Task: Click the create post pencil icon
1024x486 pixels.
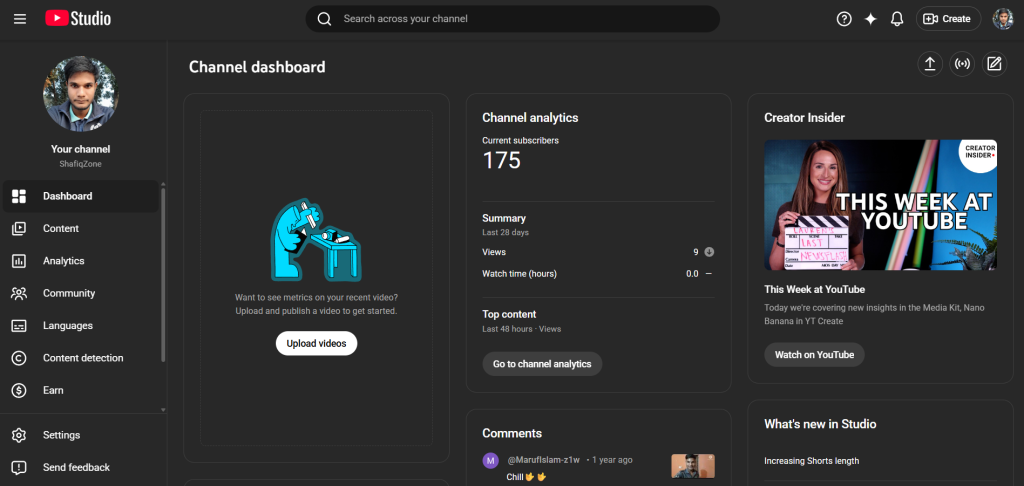Action: coord(994,64)
